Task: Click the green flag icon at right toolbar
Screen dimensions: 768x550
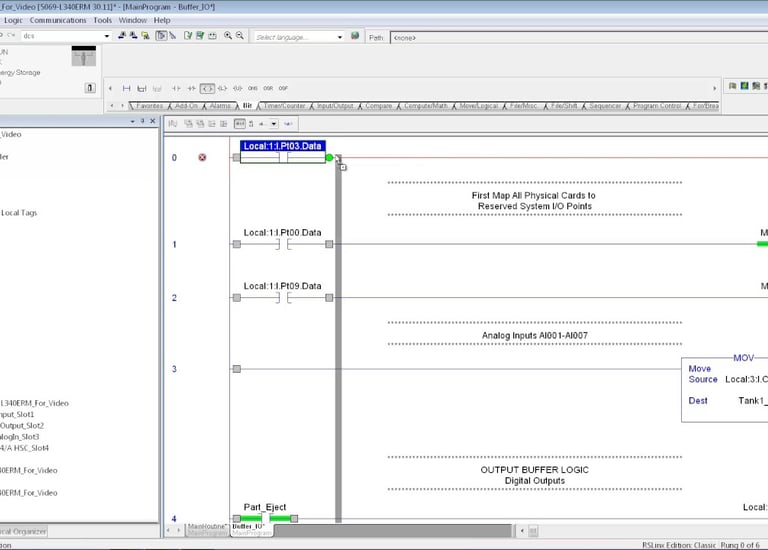Action: 733,86
